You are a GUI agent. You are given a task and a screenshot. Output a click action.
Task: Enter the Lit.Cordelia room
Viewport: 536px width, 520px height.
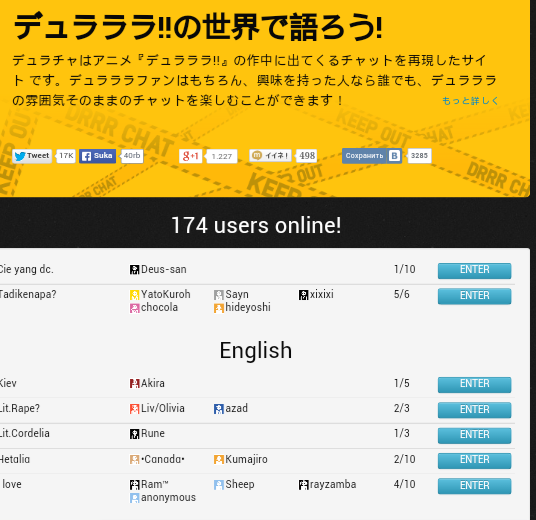tap(474, 435)
